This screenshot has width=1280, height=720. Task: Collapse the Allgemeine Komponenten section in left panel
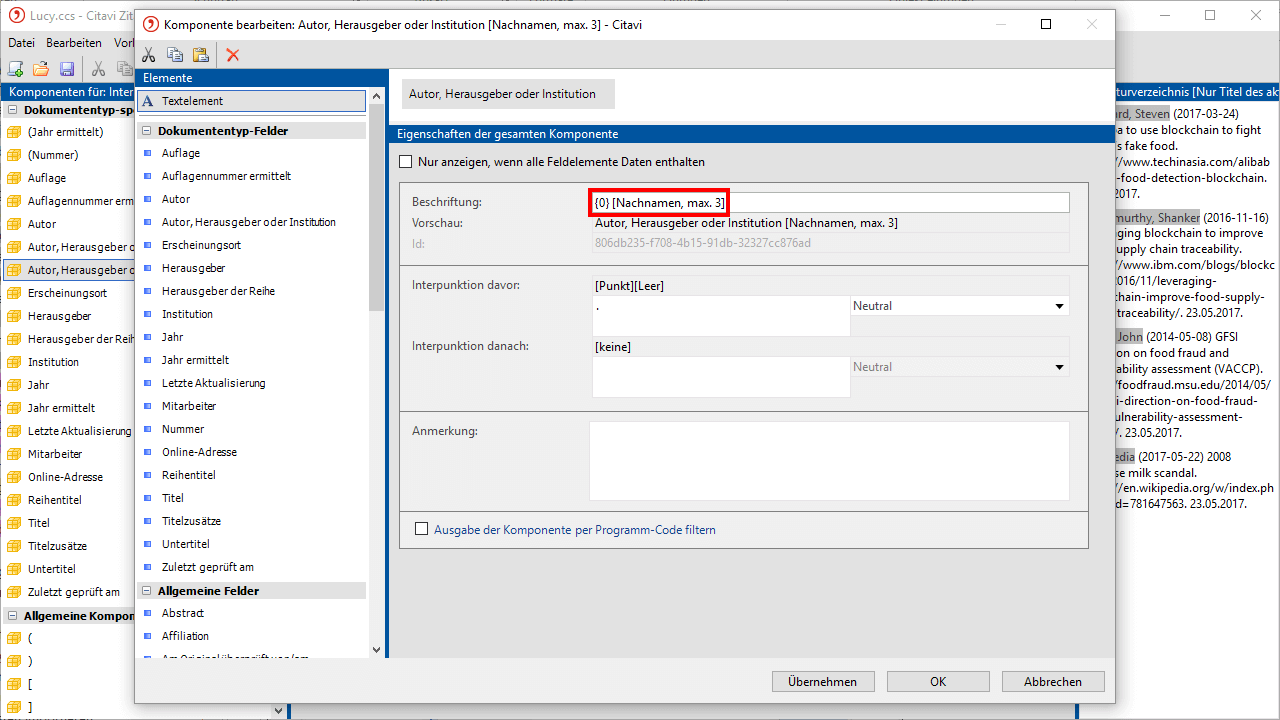(12, 616)
